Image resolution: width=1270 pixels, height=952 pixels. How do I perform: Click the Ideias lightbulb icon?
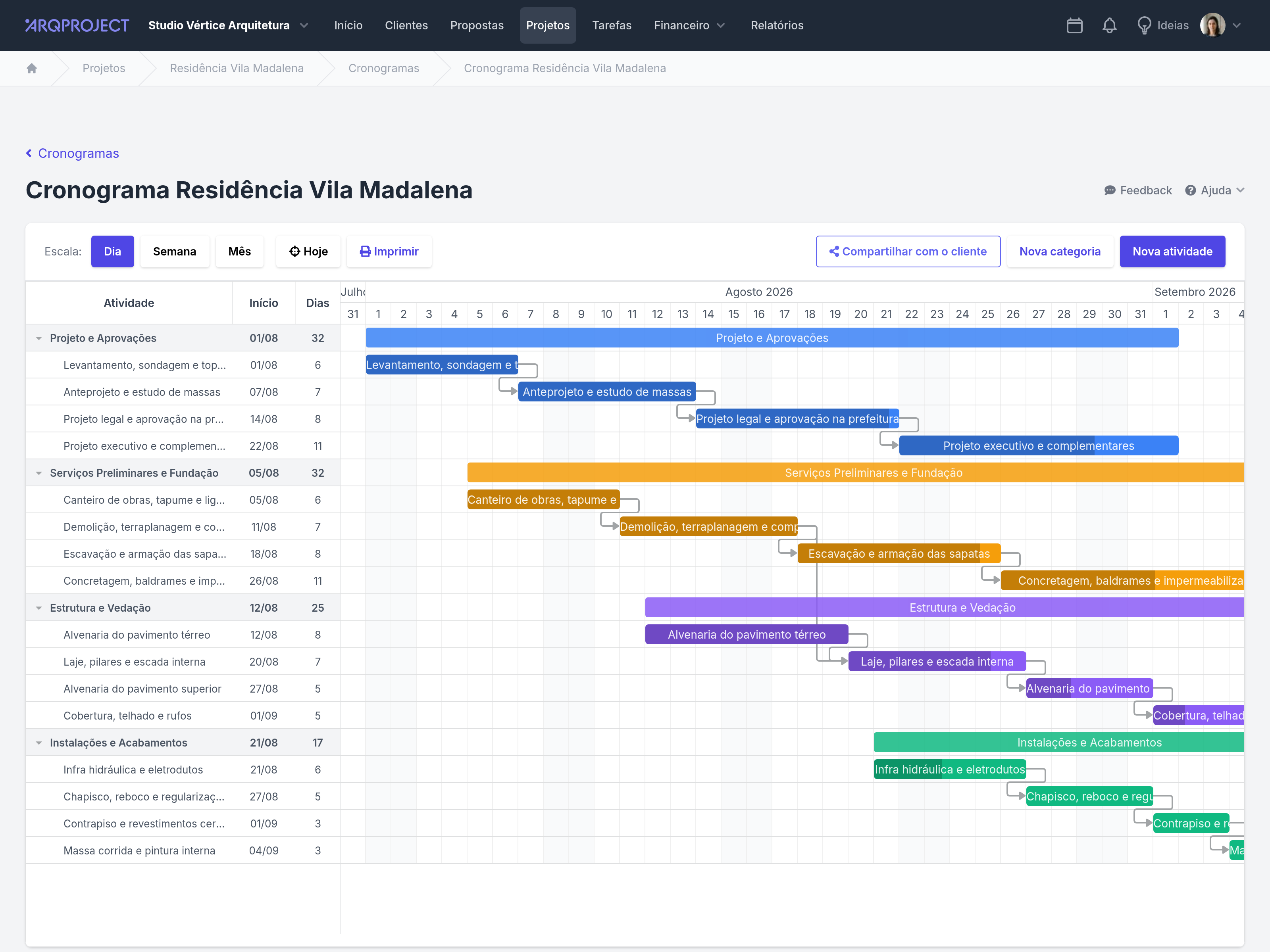(1144, 25)
